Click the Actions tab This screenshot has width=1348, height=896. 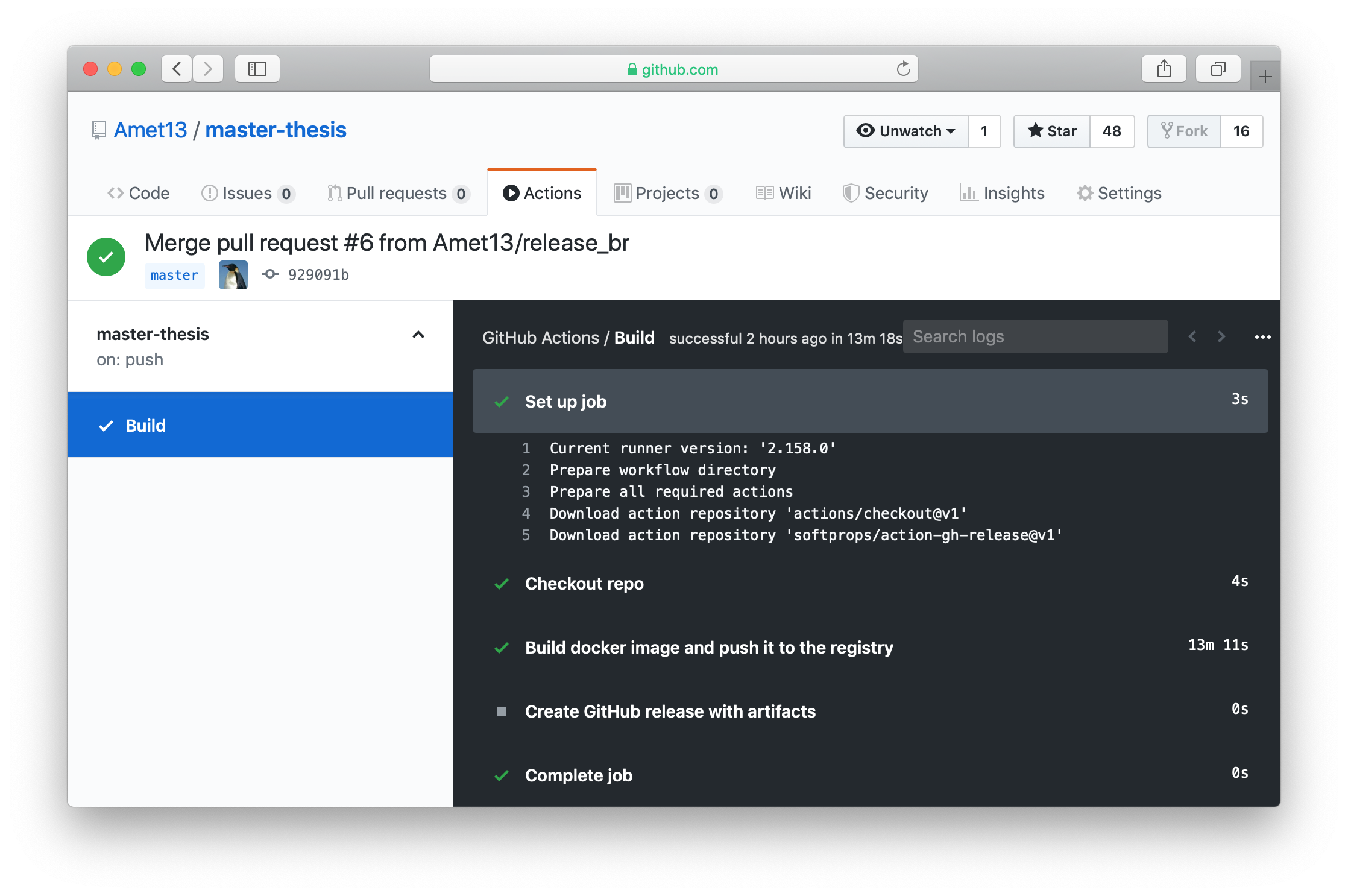pyautogui.click(x=540, y=192)
